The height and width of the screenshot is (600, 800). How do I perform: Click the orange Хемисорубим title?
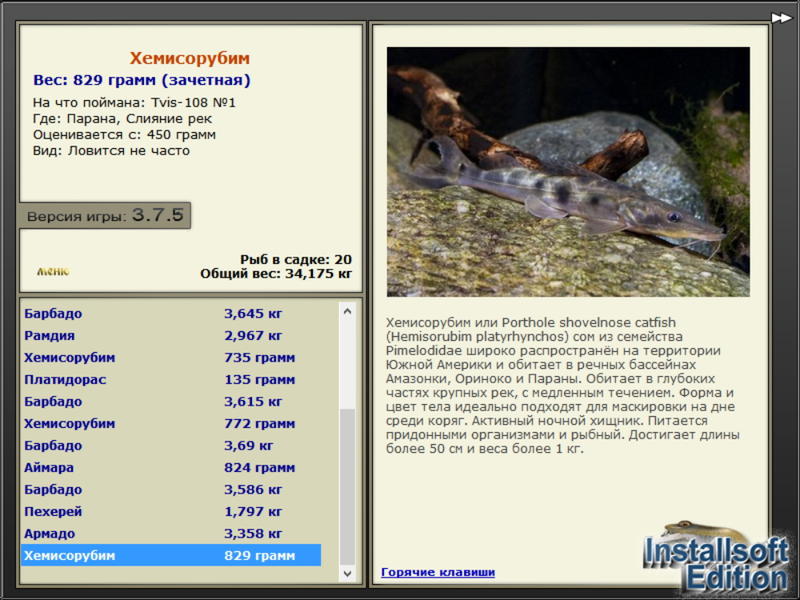pos(189,58)
